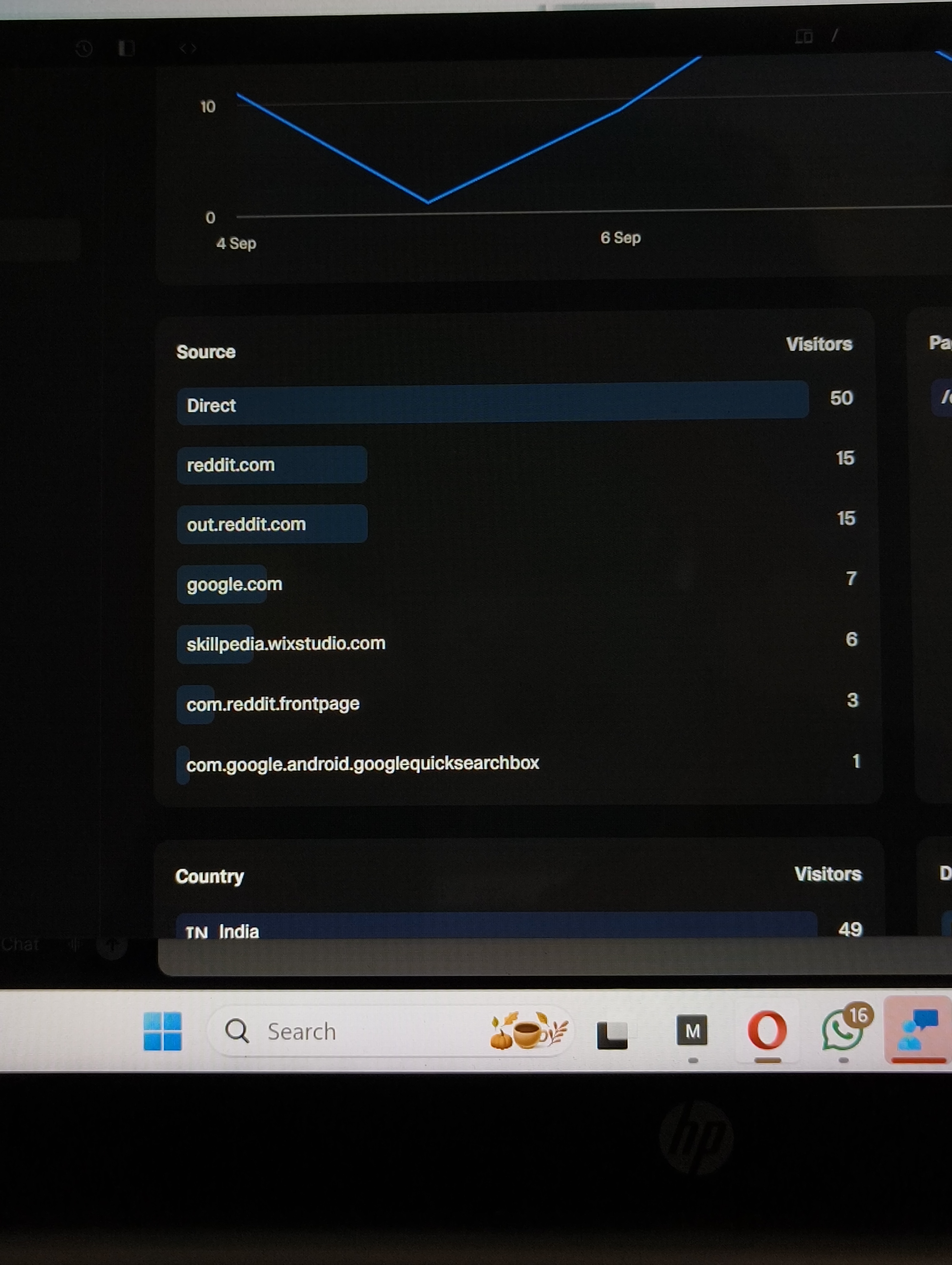The image size is (952, 1265).
Task: Click the device preview icon at top right
Action: [804, 37]
